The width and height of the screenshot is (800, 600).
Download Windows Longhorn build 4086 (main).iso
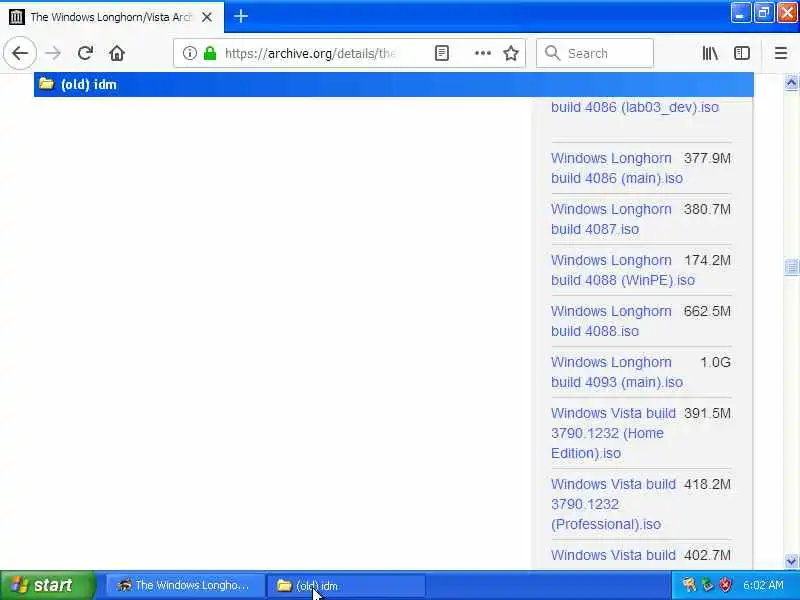(617, 168)
